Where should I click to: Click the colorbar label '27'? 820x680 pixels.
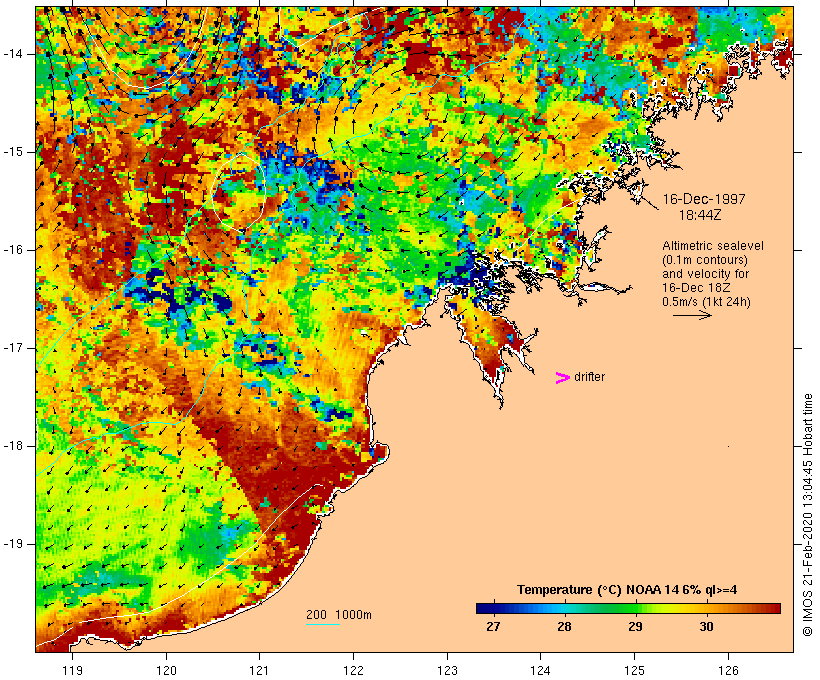[493, 626]
